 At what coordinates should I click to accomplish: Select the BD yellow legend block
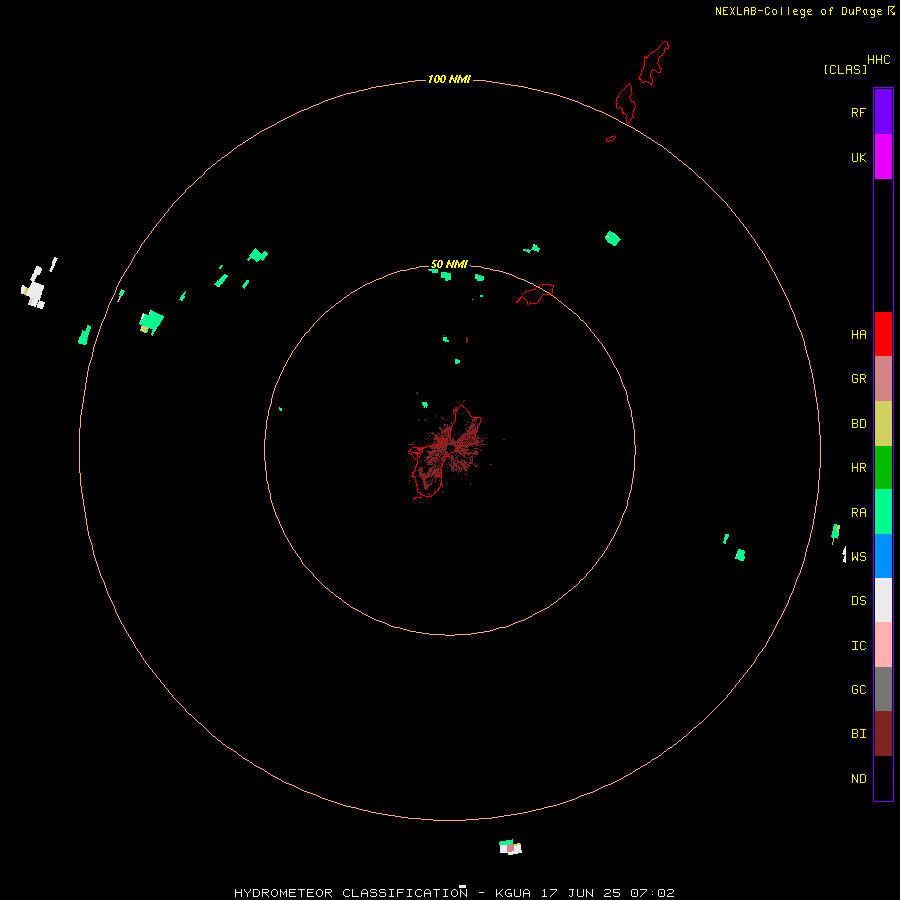click(x=883, y=423)
